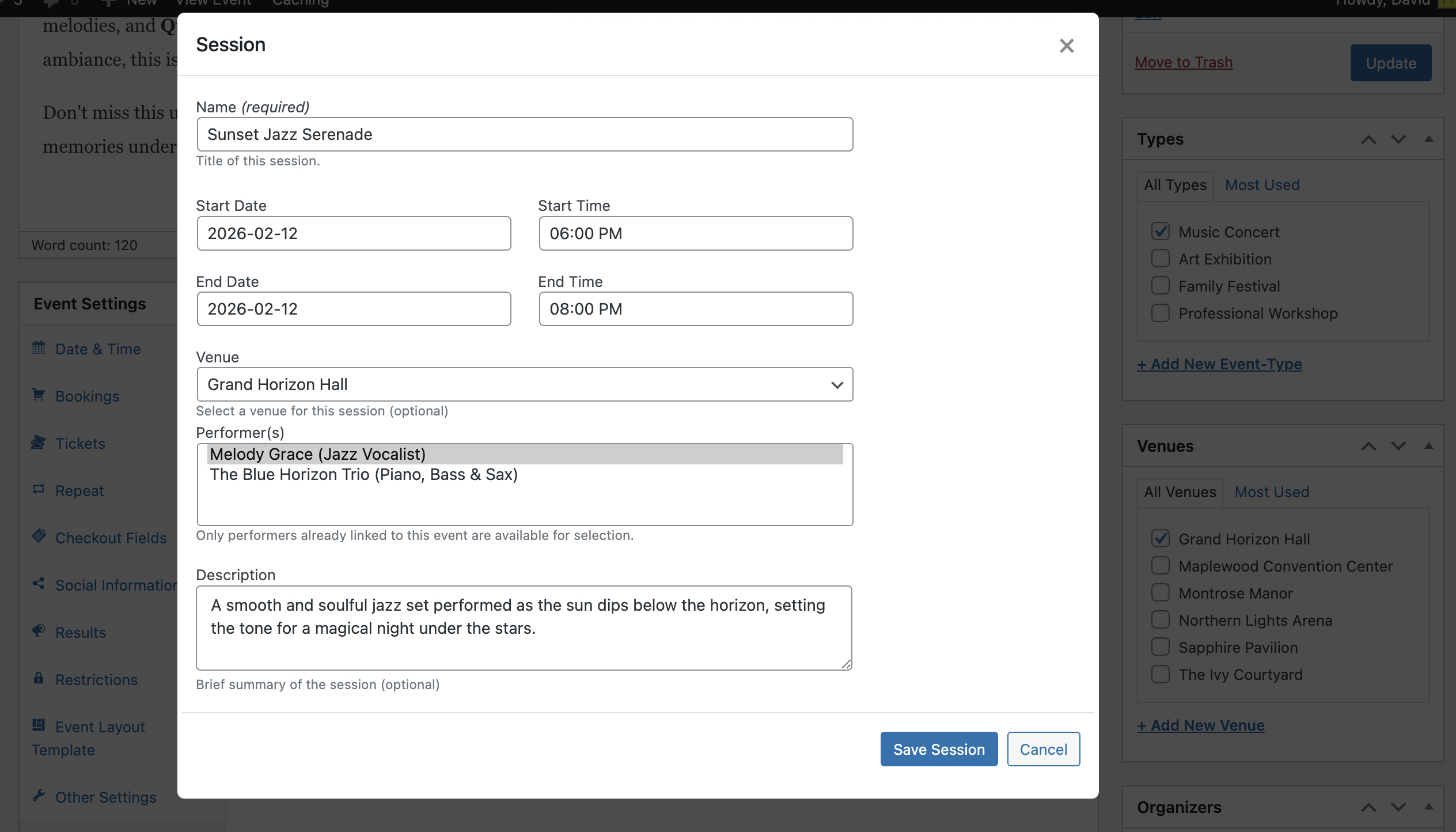1456x832 pixels.
Task: Check the Art Exhibition type checkbox
Action: coord(1160,259)
